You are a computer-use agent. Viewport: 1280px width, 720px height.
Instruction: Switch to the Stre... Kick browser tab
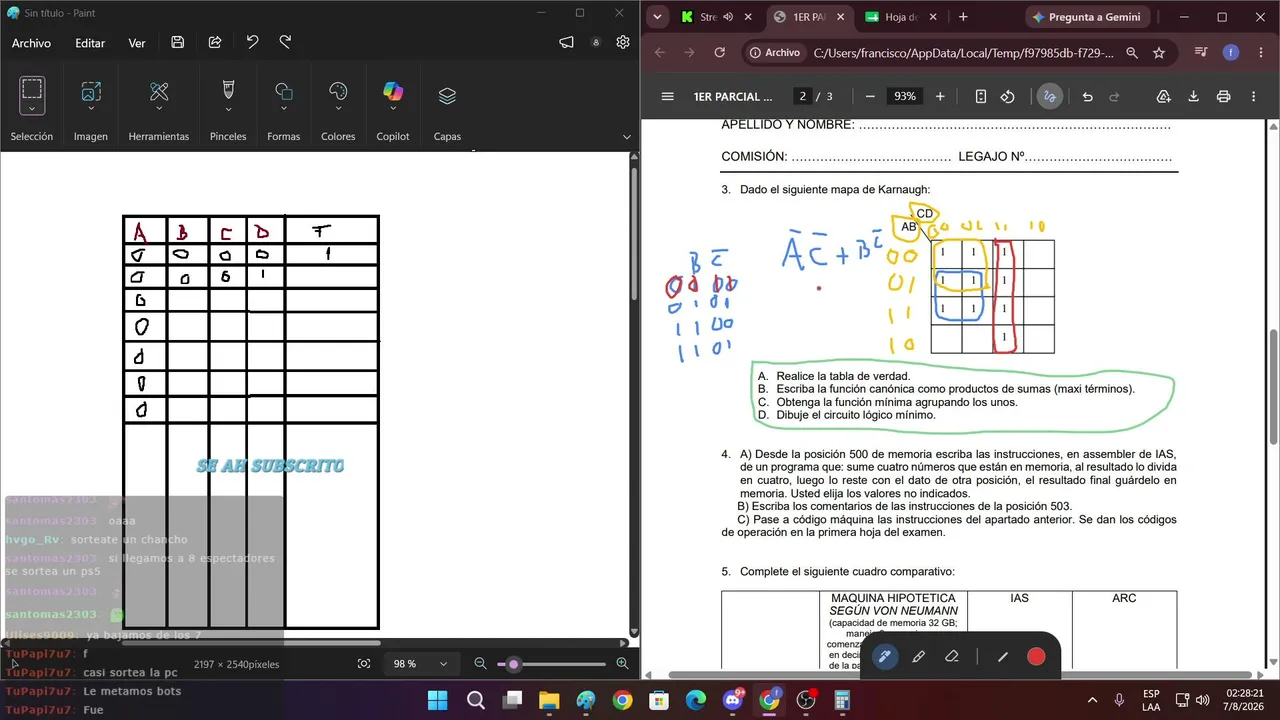[710, 17]
